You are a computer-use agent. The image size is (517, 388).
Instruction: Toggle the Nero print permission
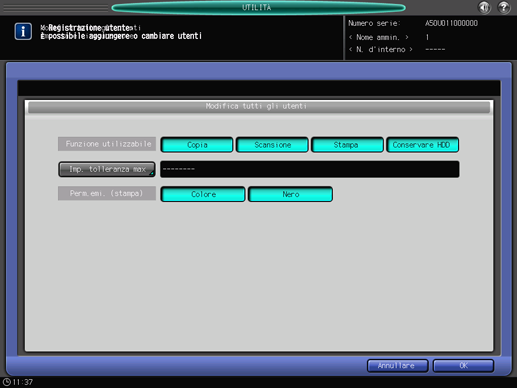(x=290, y=194)
